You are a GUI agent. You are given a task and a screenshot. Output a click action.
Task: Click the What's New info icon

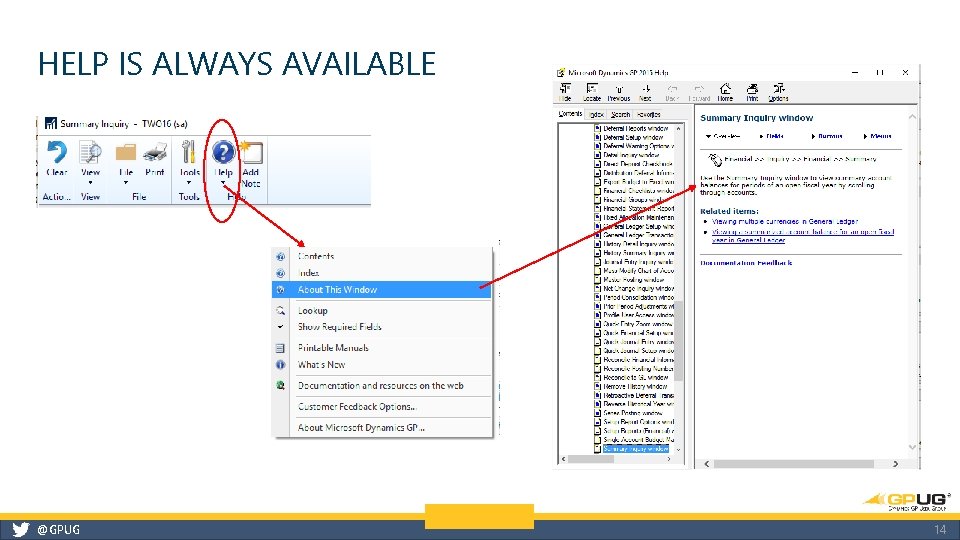[x=280, y=365]
